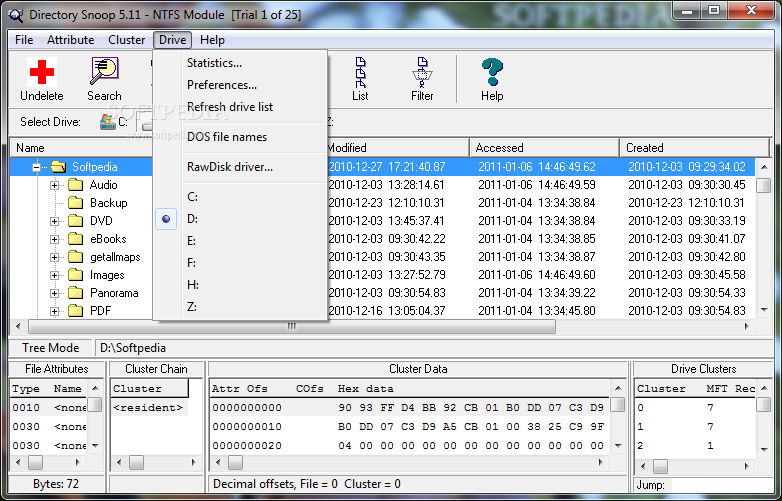
Task: Click the eBooks folder icon
Action: click(75, 239)
